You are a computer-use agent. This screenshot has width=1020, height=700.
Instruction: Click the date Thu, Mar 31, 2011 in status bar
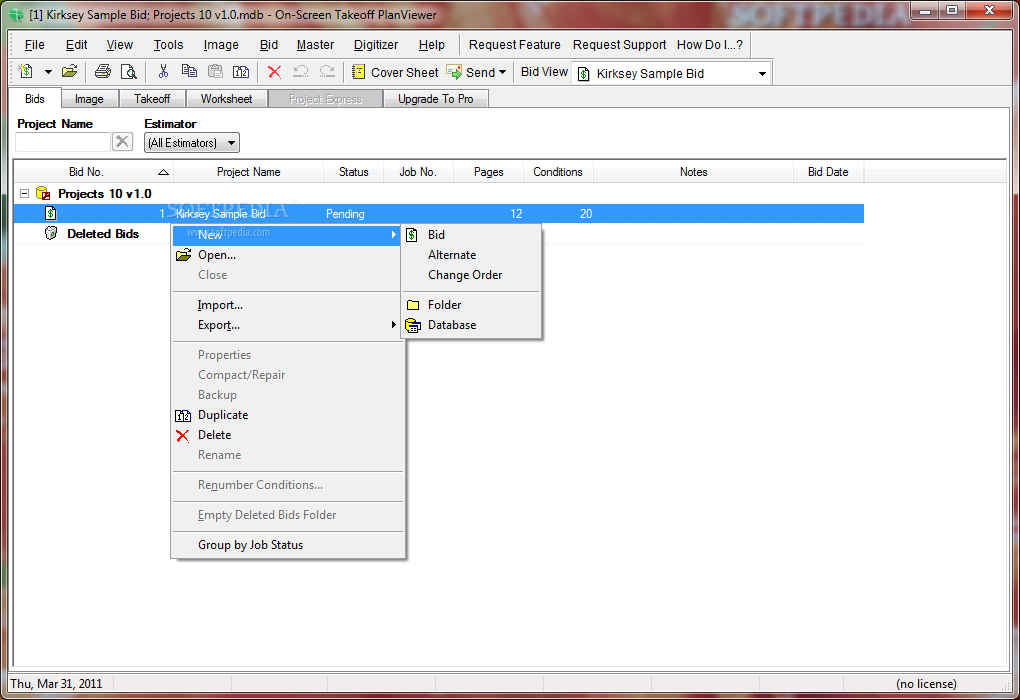(57, 684)
